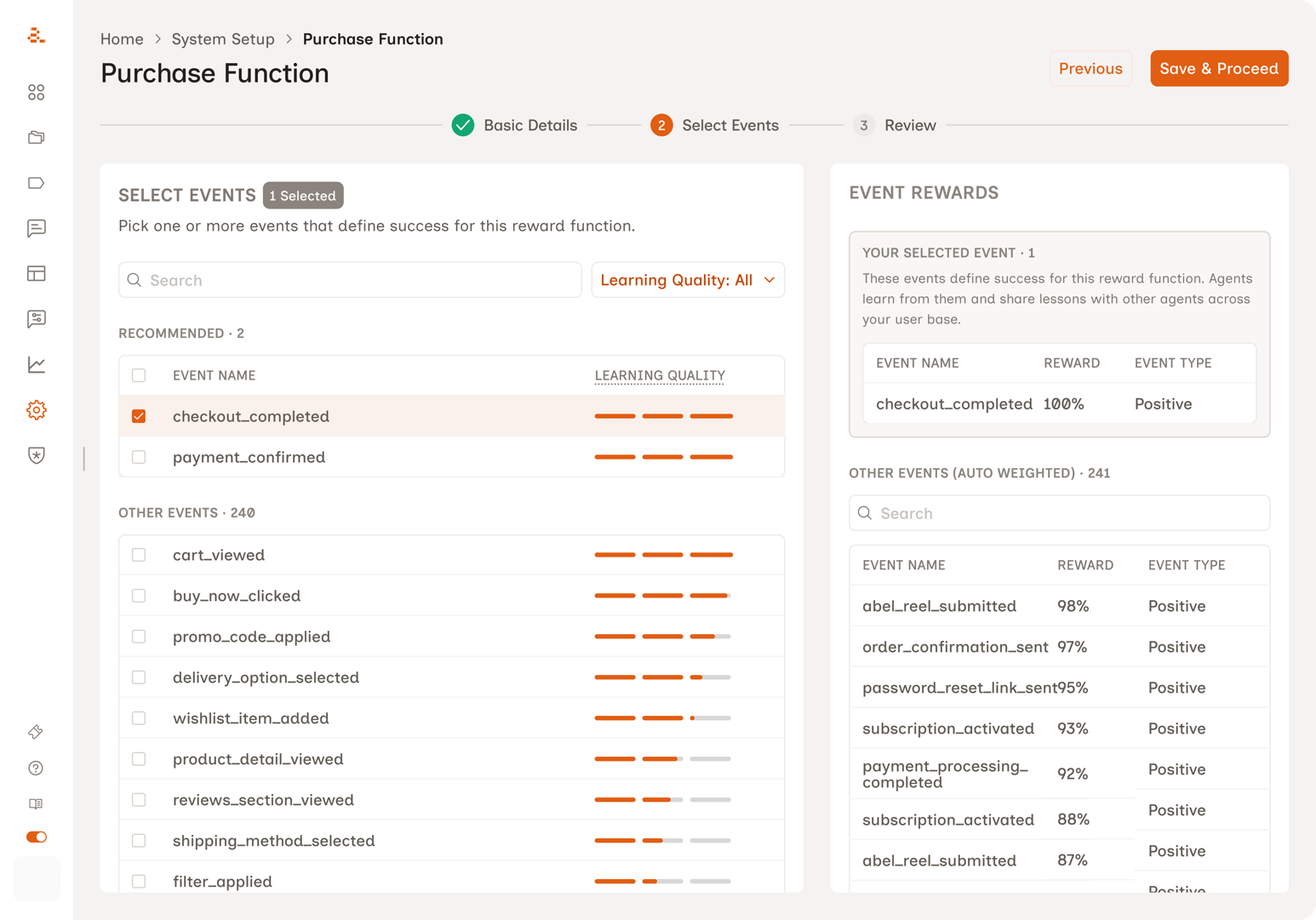Open the chat panel from the sidebar
Viewport: 1316px width, 920px height.
click(x=36, y=228)
